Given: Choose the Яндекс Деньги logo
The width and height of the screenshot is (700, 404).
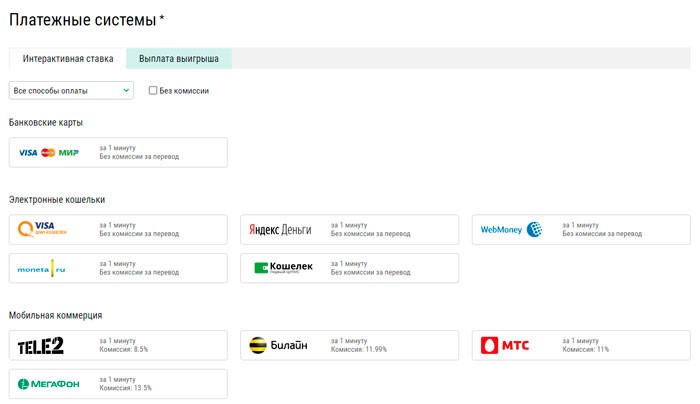Looking at the screenshot, I should point(280,229).
